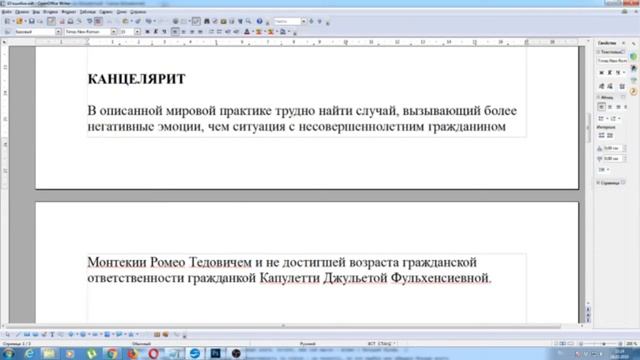Open the Table insert dropdown arrow
640x360 pixels.
tap(189, 21)
